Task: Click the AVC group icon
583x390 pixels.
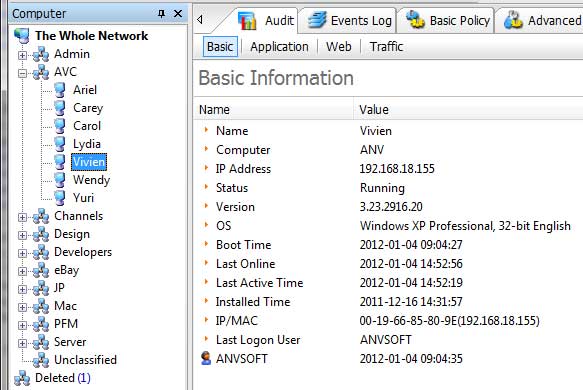Action: (x=41, y=72)
